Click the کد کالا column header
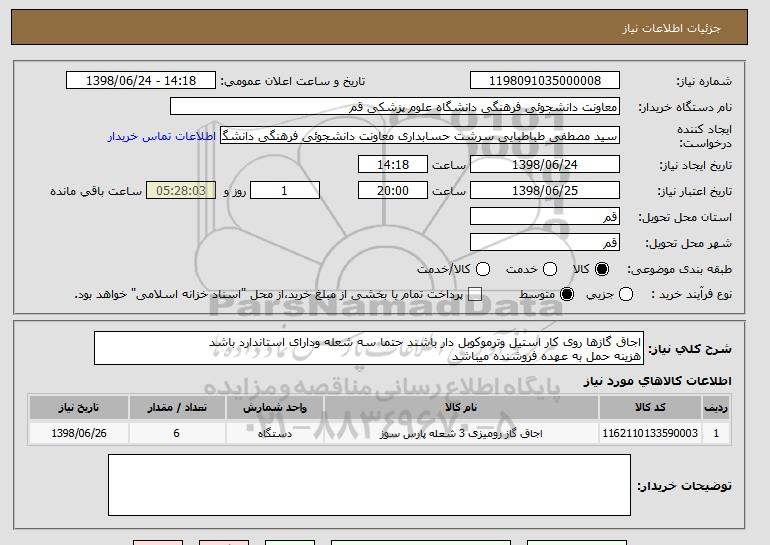 (650, 408)
